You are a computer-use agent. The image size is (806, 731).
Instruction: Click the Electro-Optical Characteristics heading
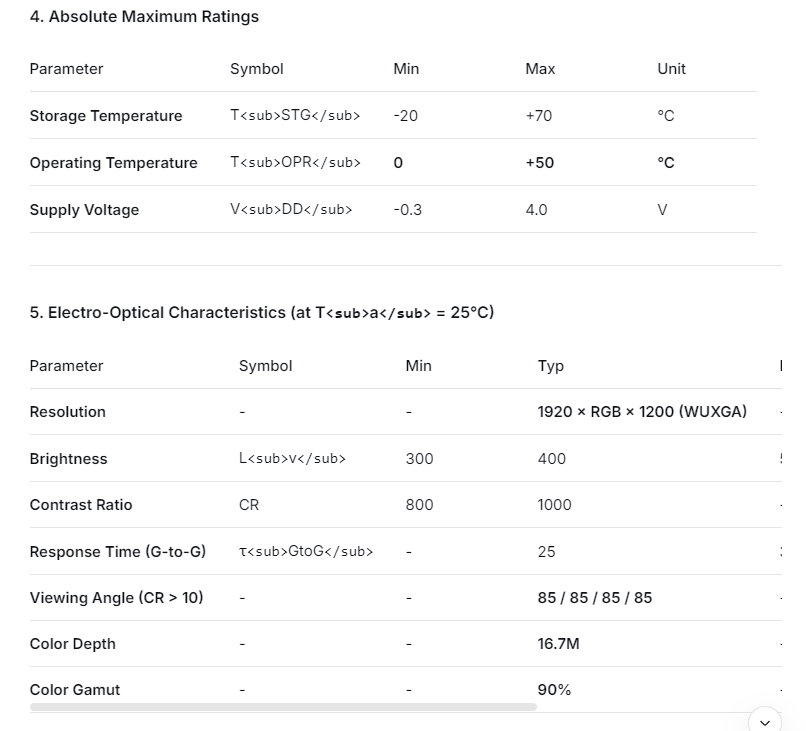(261, 313)
